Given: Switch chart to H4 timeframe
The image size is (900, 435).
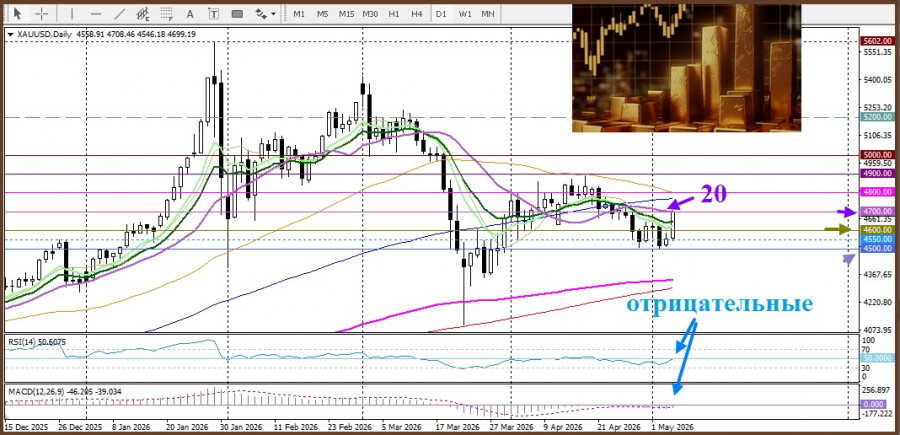Looking at the screenshot, I should [x=417, y=13].
